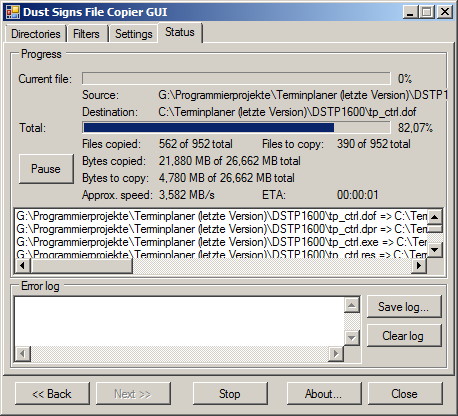
Task: Select the tp_ctrl.res row in file list
Action: (x=221, y=254)
